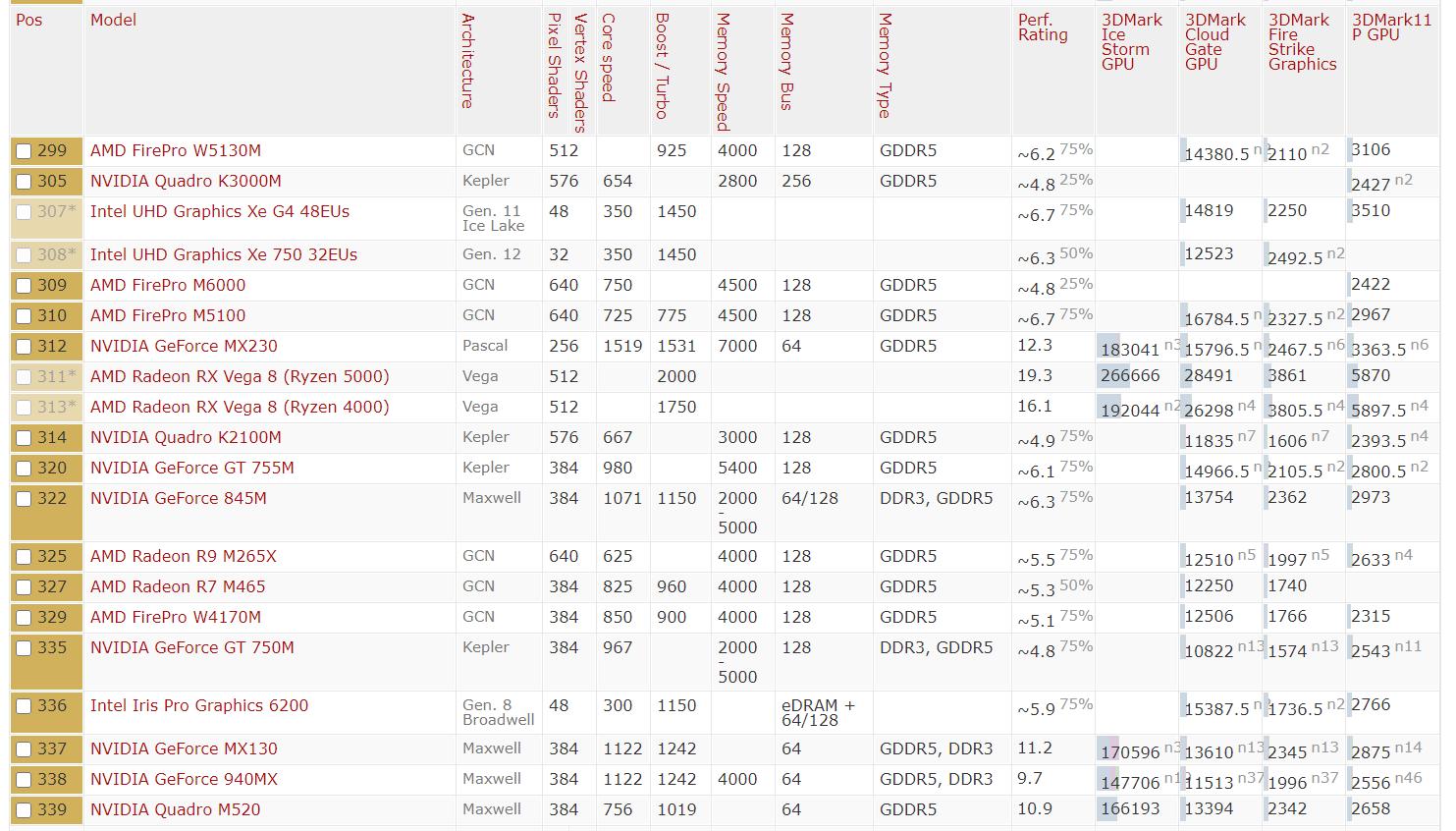Select the AMD FirePro M6000 row checkbox
This screenshot has width=1456, height=831.
click(x=24, y=286)
